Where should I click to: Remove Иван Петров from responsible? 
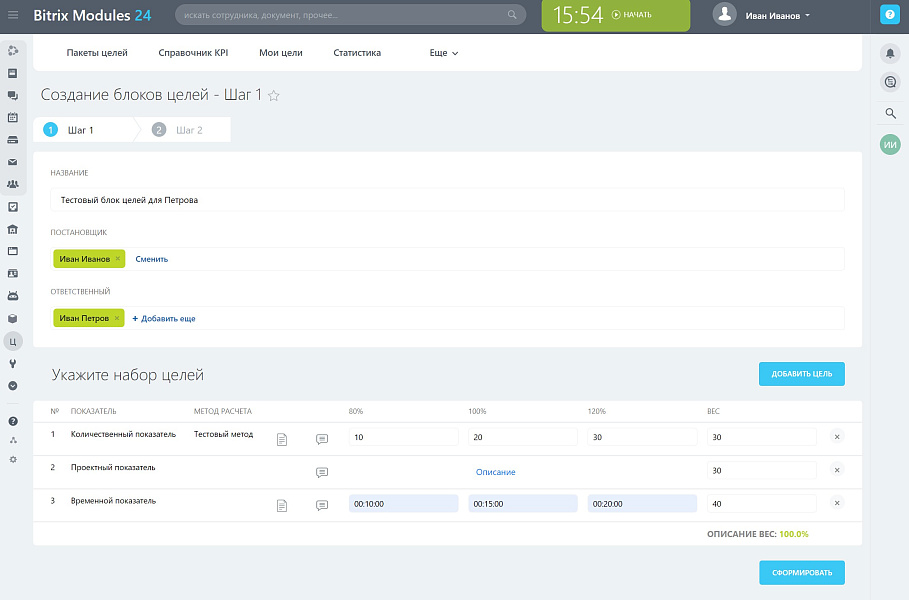(x=117, y=318)
